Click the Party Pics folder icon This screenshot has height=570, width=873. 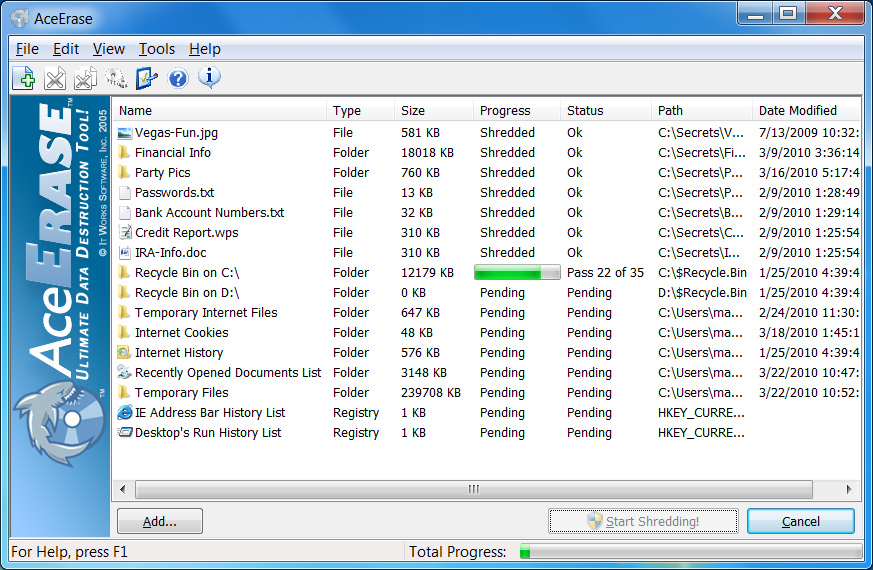tap(124, 173)
